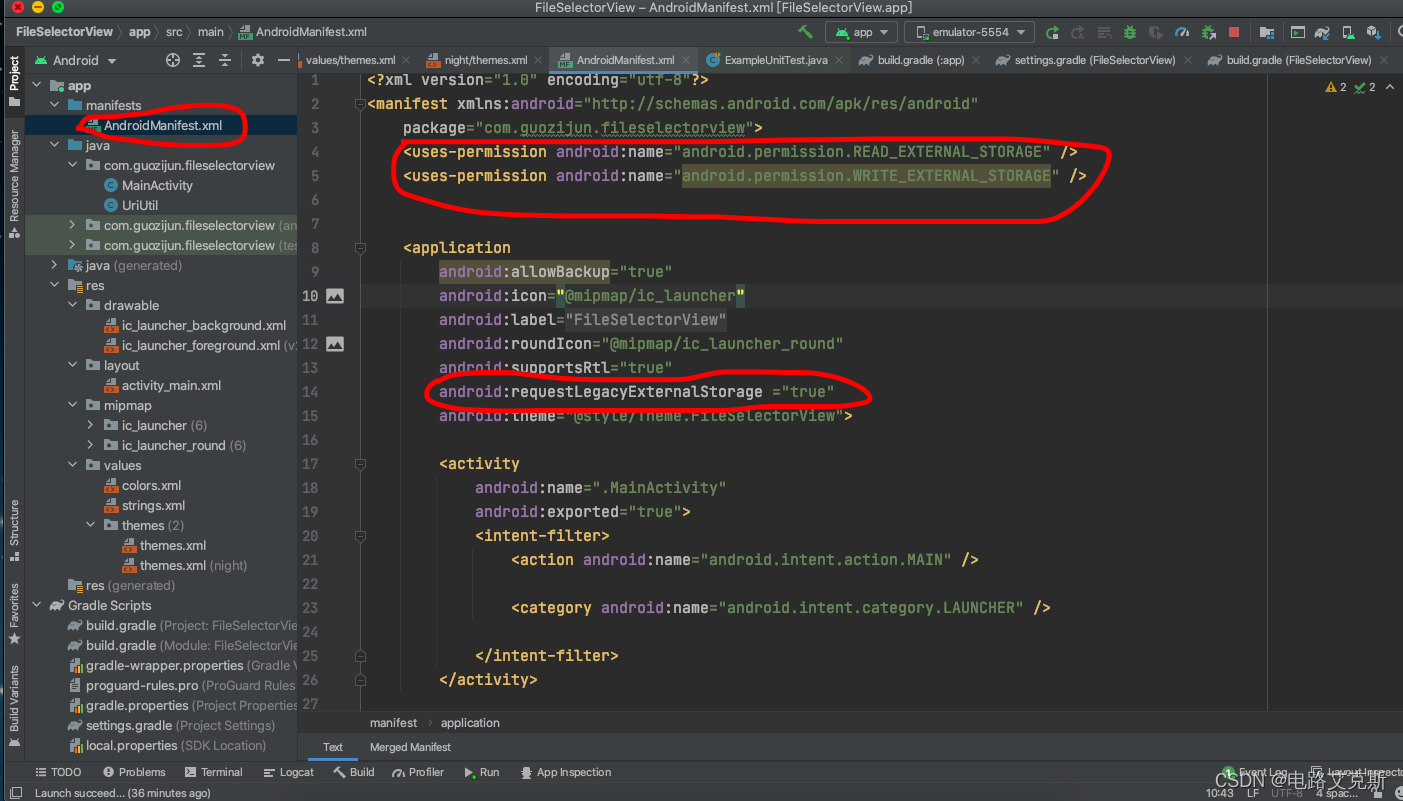Collapse the drawable folder
This screenshot has width=1403, height=801.
pos(73,305)
